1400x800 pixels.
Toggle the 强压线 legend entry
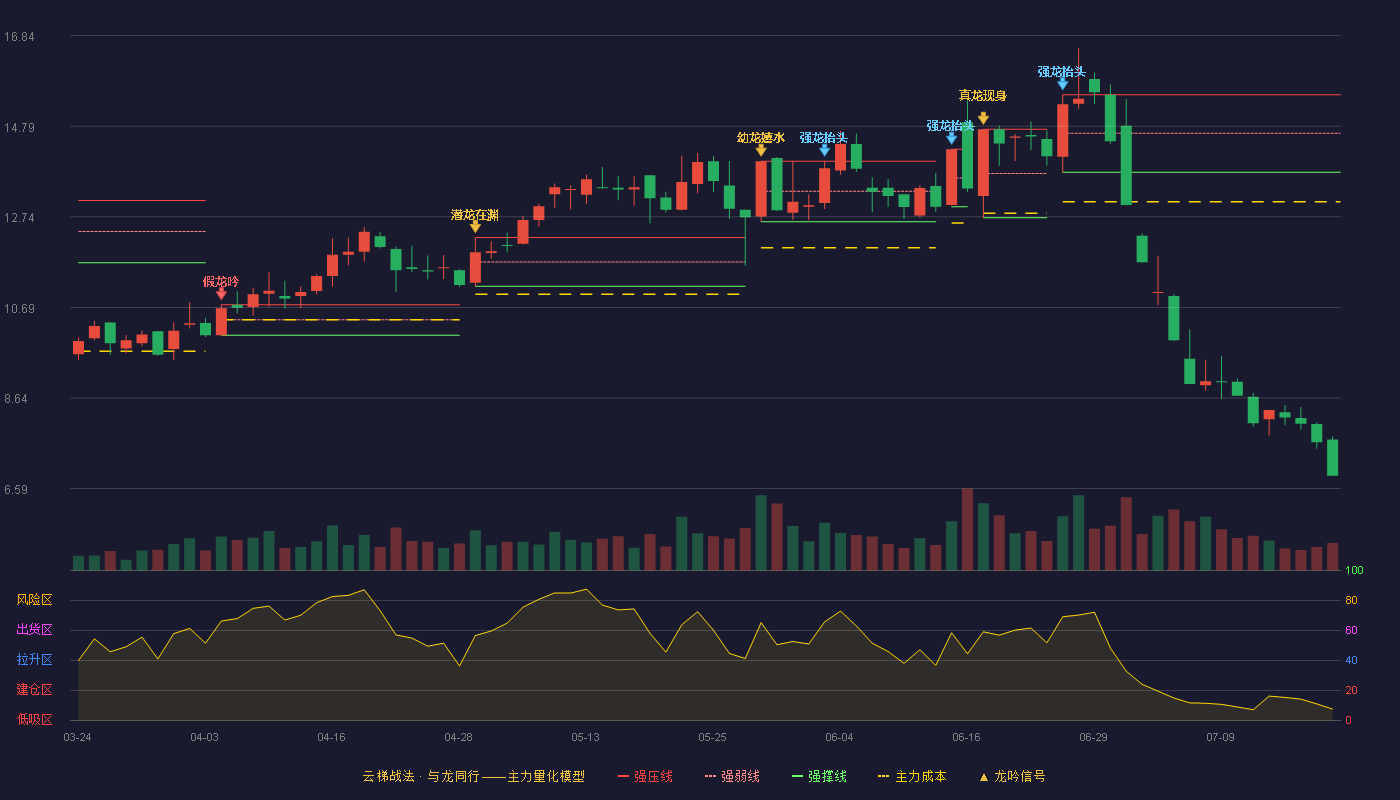645,776
